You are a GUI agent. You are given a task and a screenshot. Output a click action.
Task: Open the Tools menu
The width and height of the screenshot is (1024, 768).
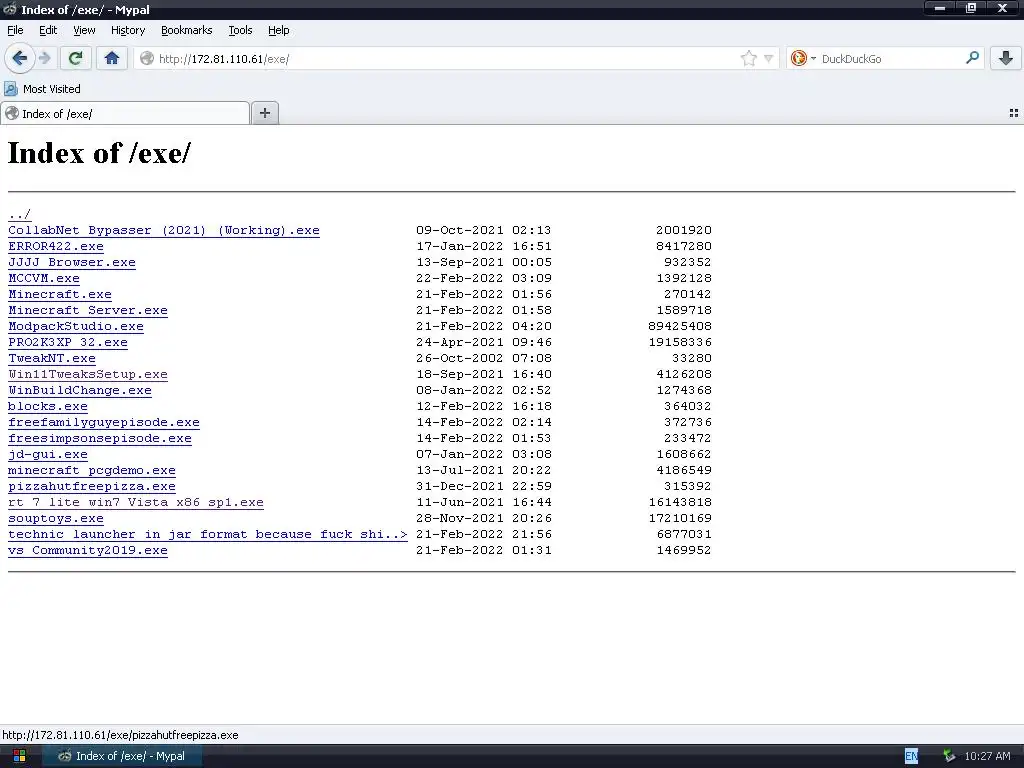point(240,30)
